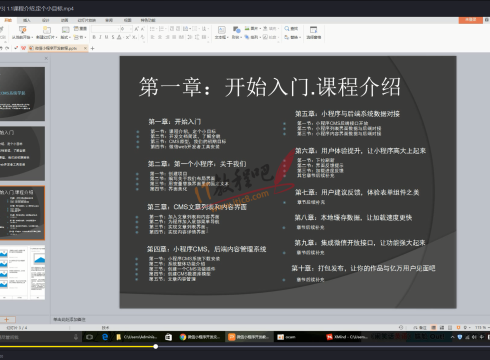Open the font size combo box
Image resolution: width=490 pixels, height=360 pixels.
(126, 29)
